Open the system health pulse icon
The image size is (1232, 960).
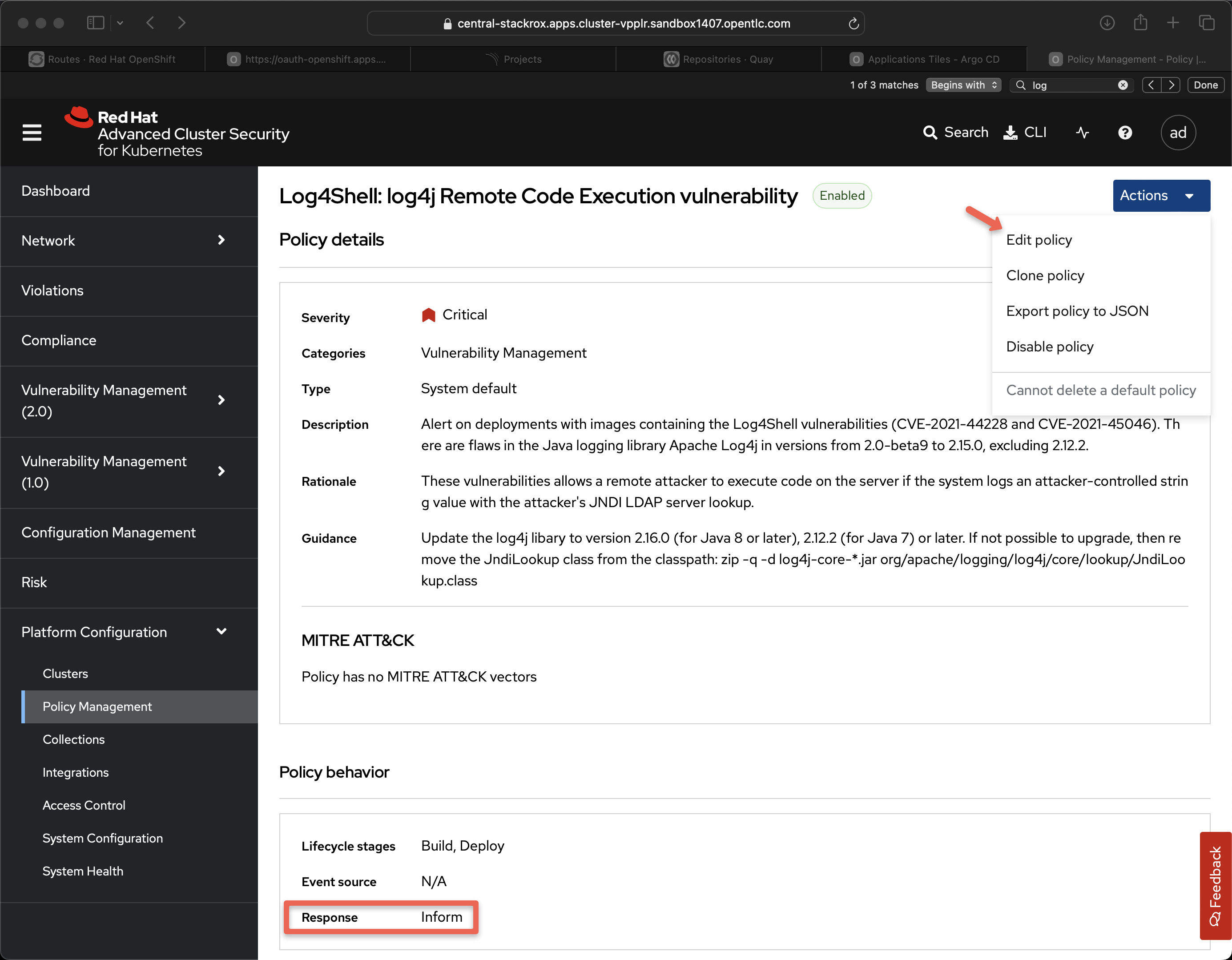[1082, 133]
